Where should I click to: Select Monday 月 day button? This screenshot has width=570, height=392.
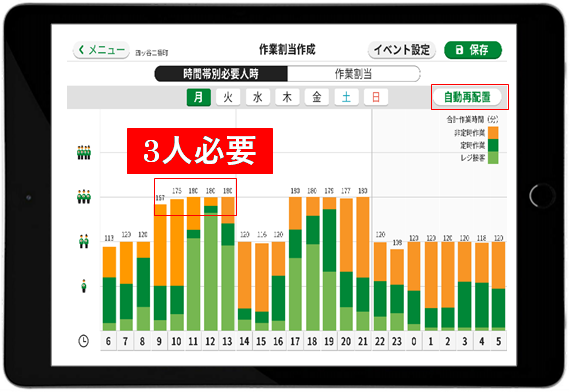click(x=198, y=97)
